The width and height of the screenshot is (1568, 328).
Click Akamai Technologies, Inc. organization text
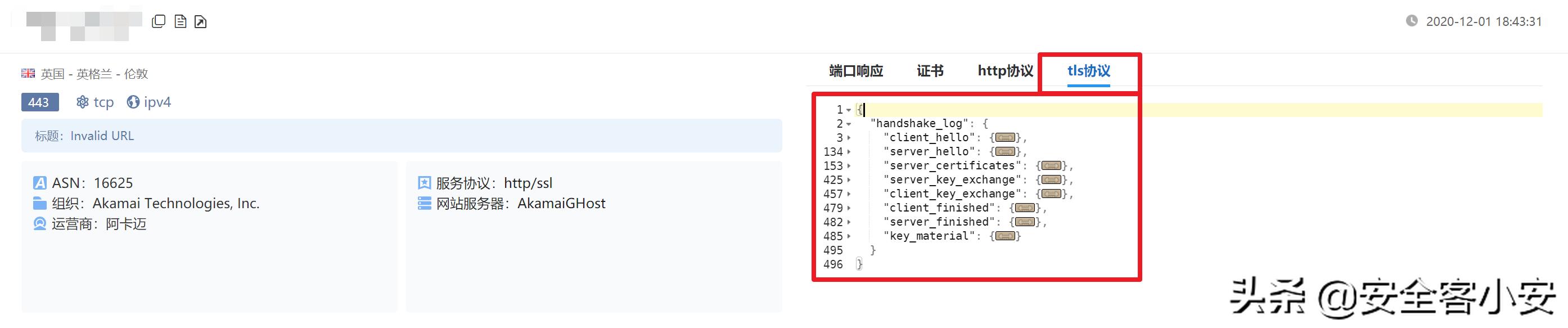(x=176, y=203)
